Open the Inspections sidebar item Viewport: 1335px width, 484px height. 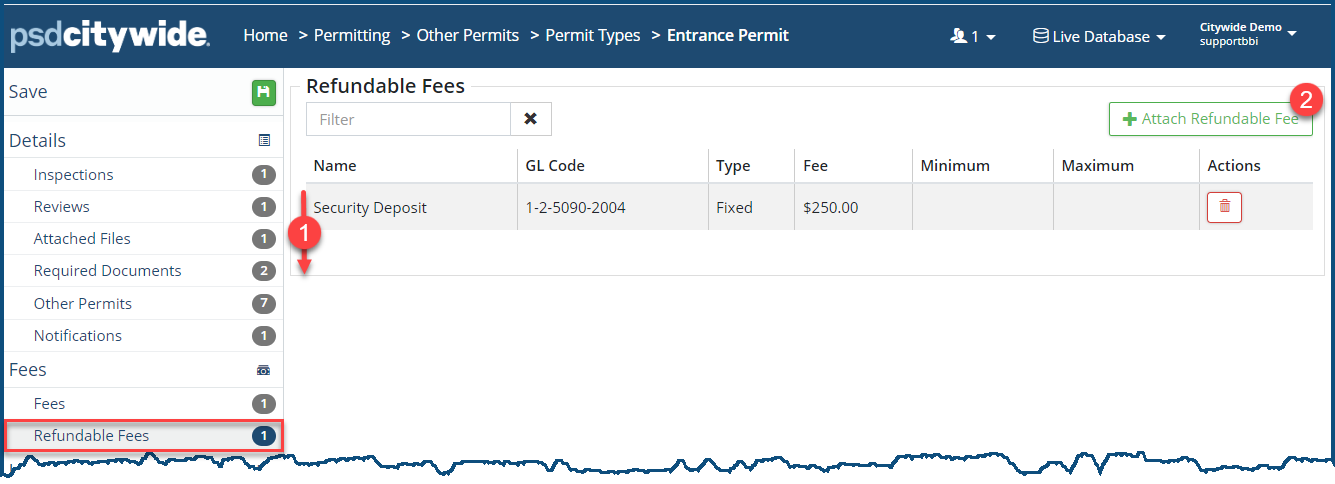click(x=74, y=175)
